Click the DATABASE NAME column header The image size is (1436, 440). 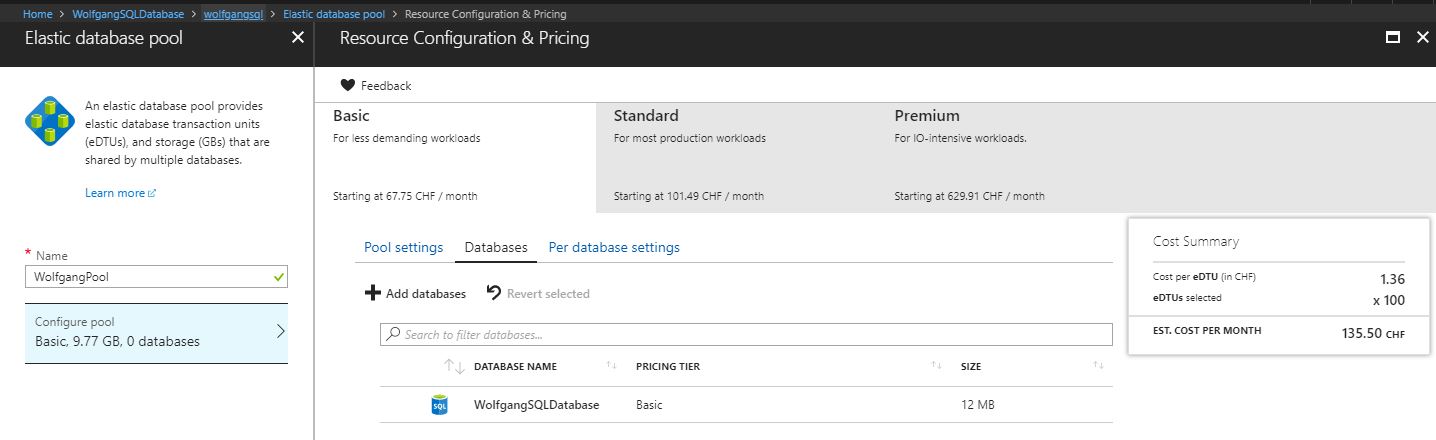515,367
